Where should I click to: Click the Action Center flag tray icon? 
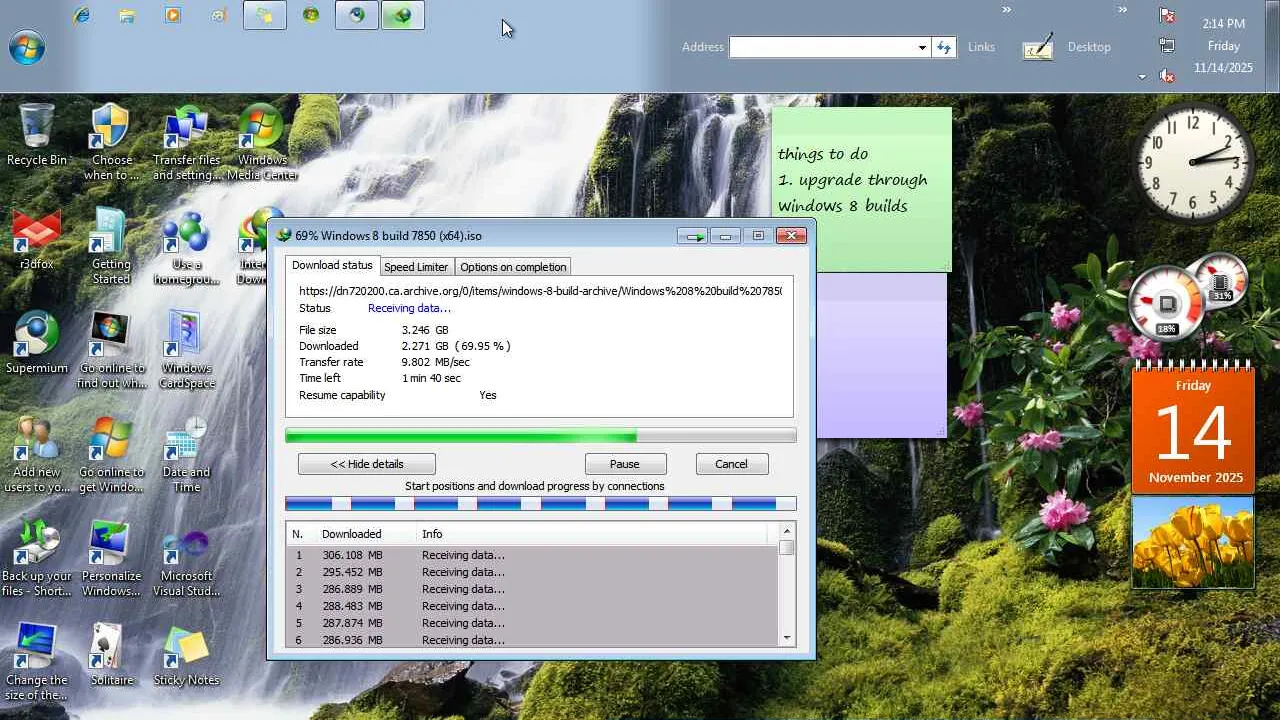coord(1167,15)
